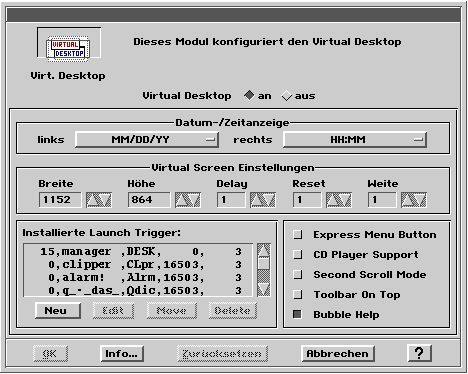Increase Breite with its up arrow
This screenshot has width=468, height=374.
[x=93, y=200]
